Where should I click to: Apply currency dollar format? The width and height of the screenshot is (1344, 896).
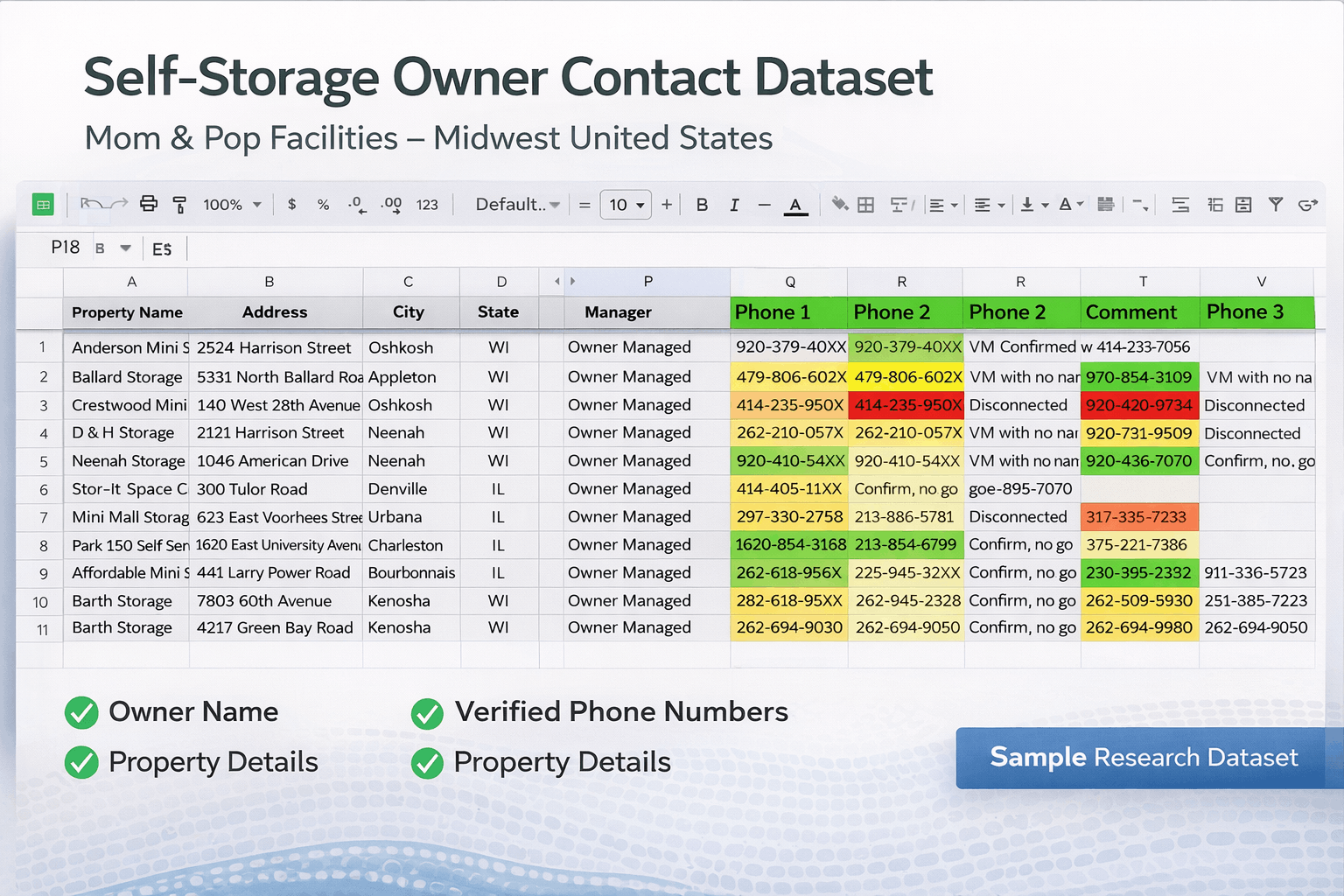point(291,204)
